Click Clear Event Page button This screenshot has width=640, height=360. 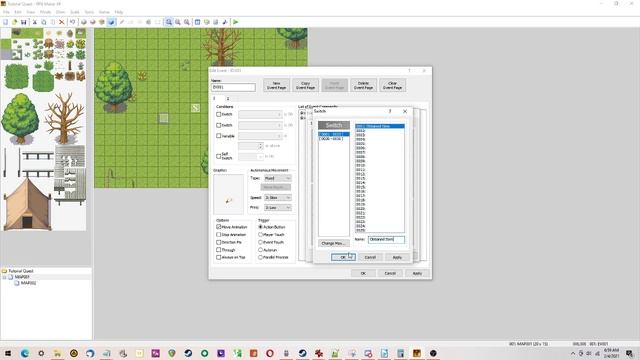[392, 85]
